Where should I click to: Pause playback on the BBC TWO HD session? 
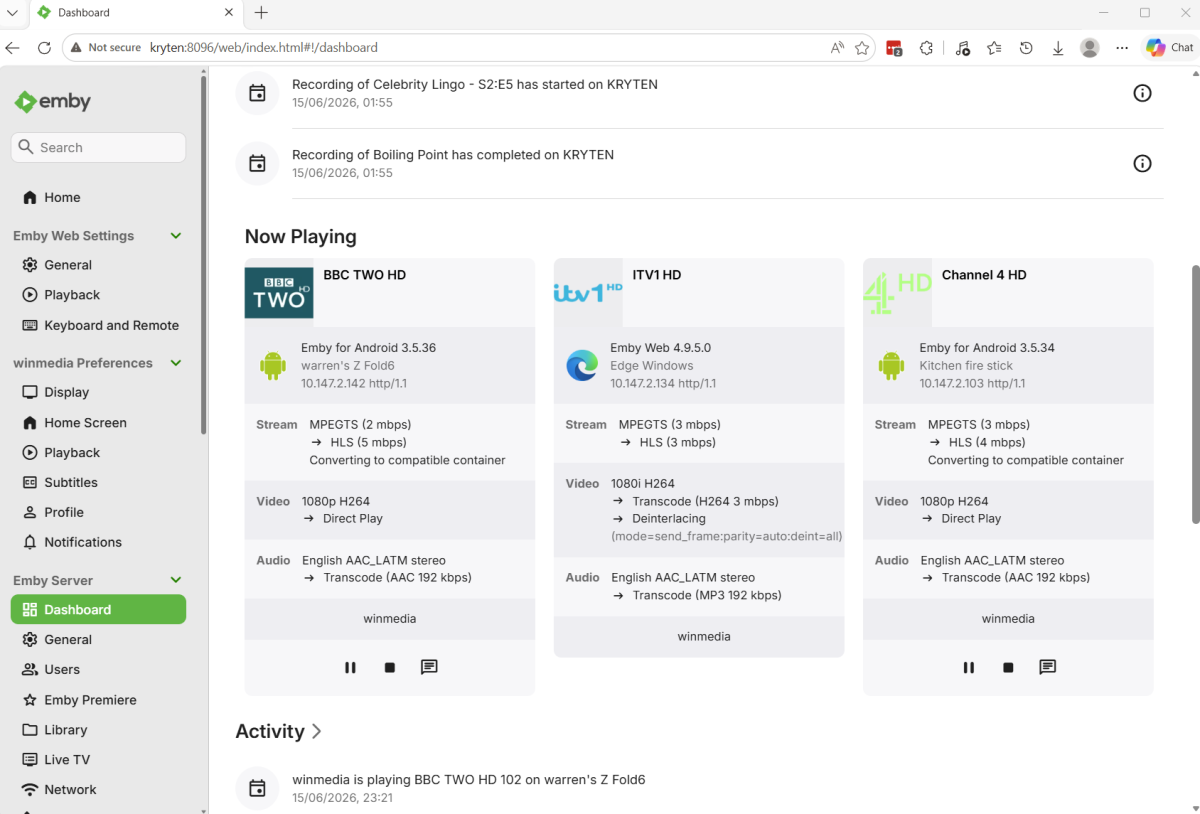point(350,667)
